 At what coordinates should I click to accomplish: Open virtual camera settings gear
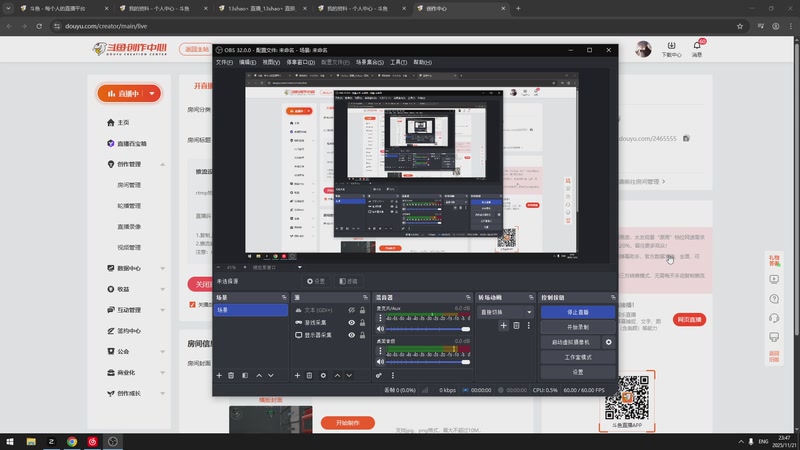pos(608,342)
